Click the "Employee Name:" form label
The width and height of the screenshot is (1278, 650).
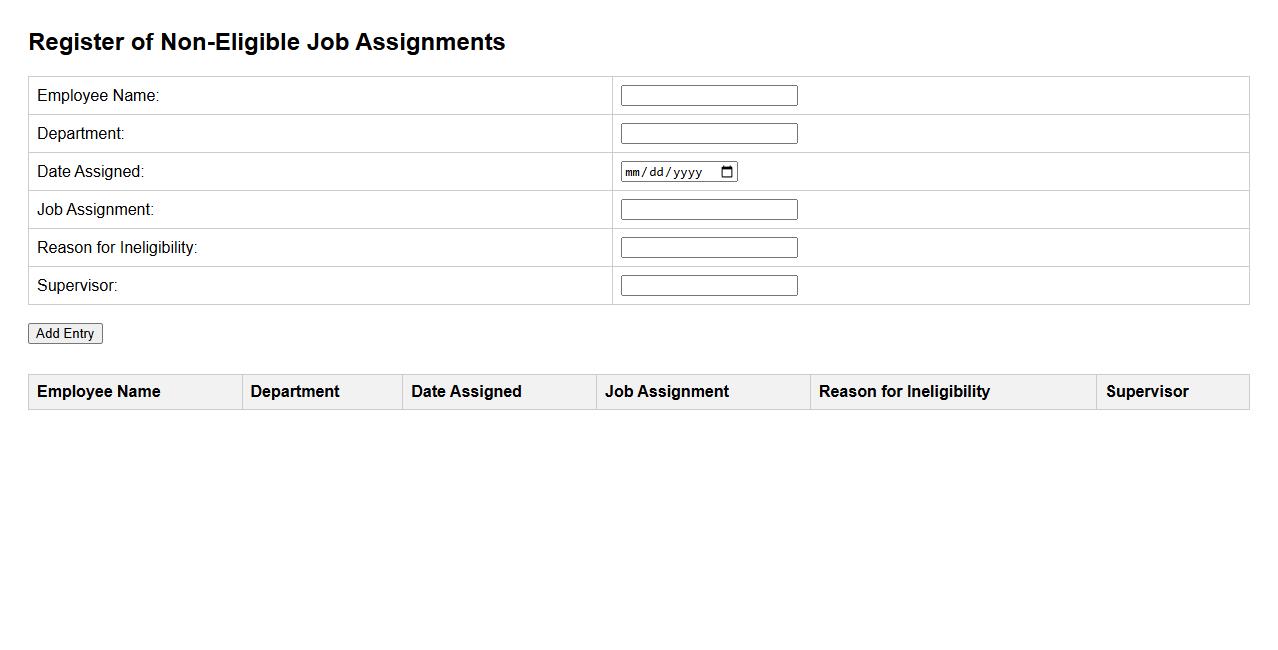pos(98,96)
